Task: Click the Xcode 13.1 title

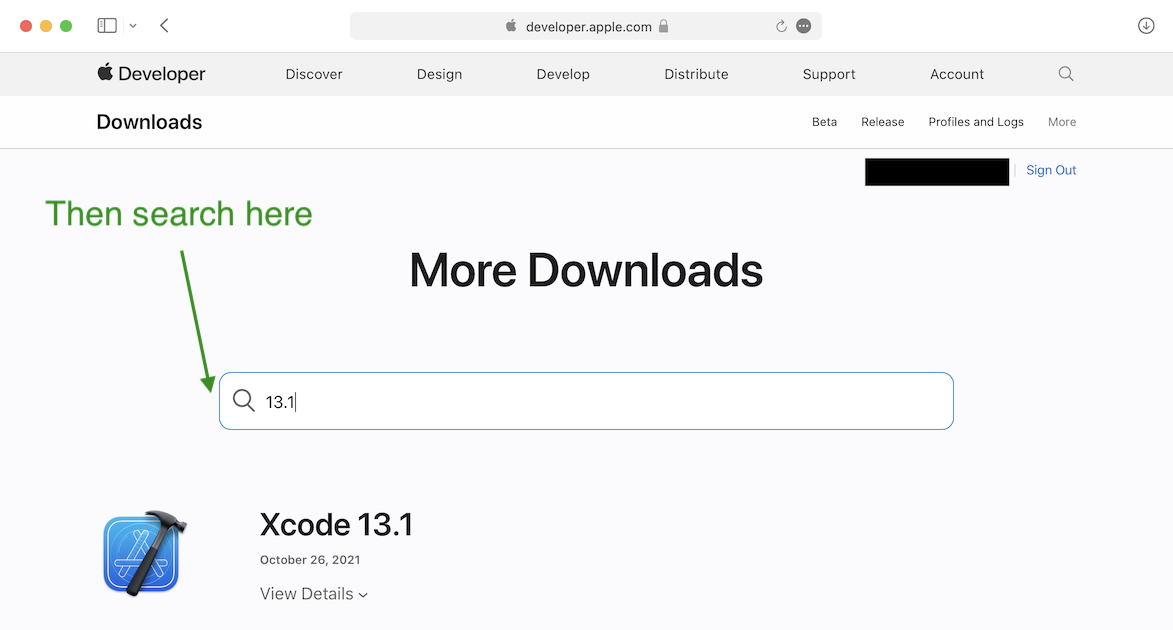Action: click(x=337, y=525)
